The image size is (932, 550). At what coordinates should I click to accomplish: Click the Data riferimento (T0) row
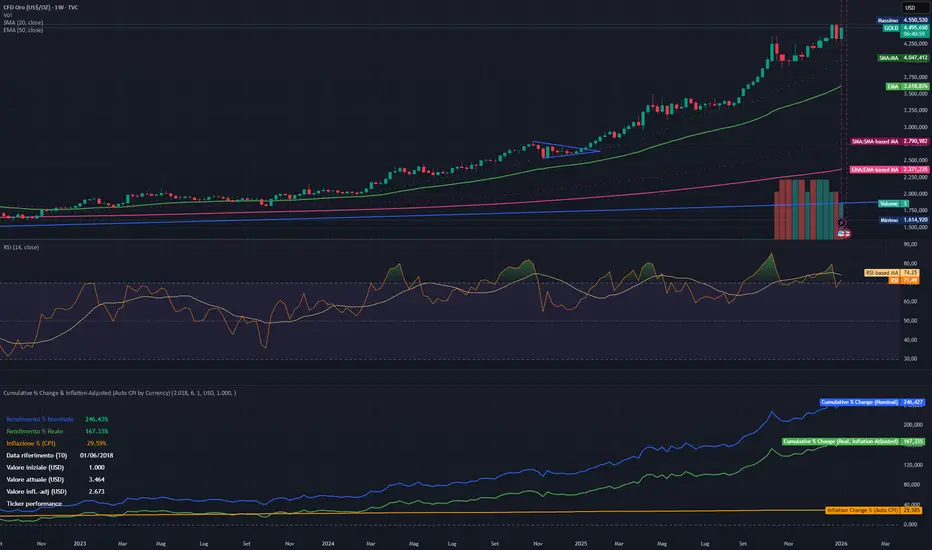click(x=60, y=455)
